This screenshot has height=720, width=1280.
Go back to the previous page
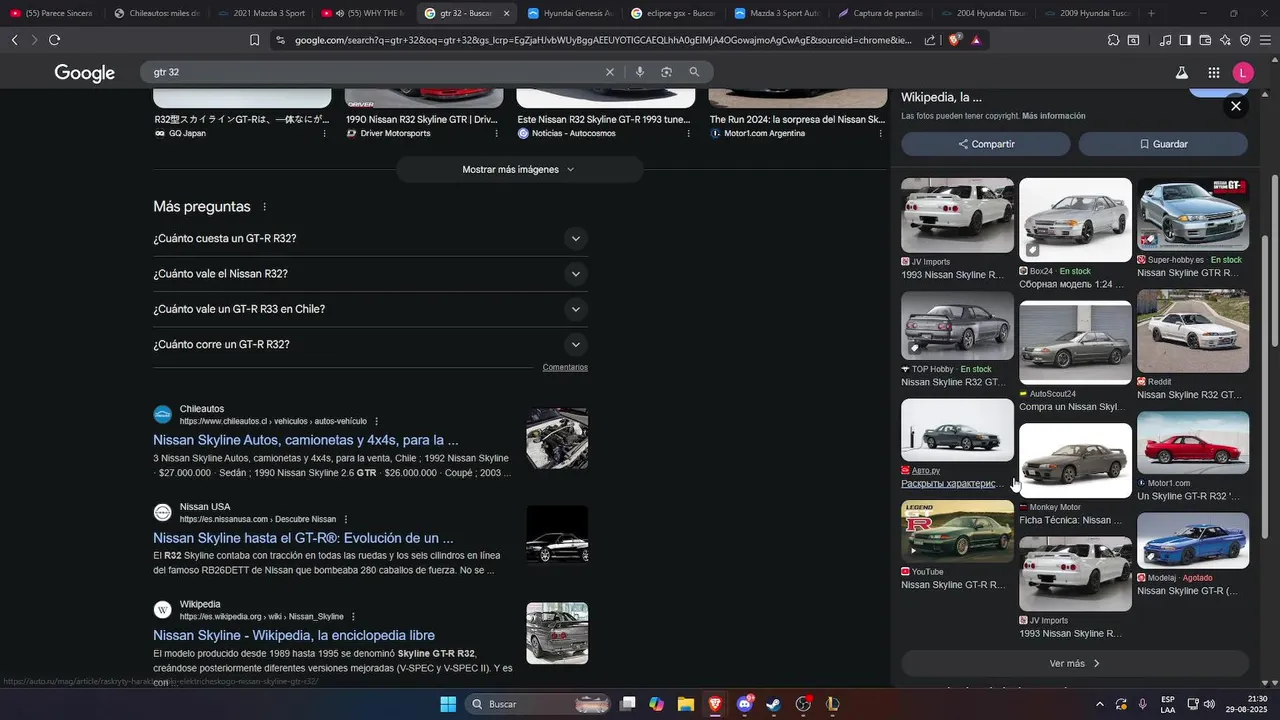pos(14,40)
